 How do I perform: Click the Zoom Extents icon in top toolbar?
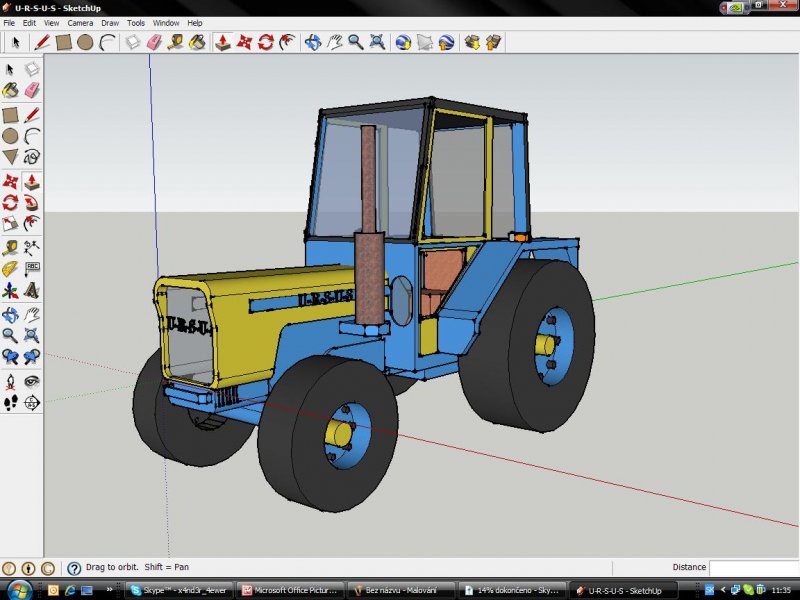[377, 42]
